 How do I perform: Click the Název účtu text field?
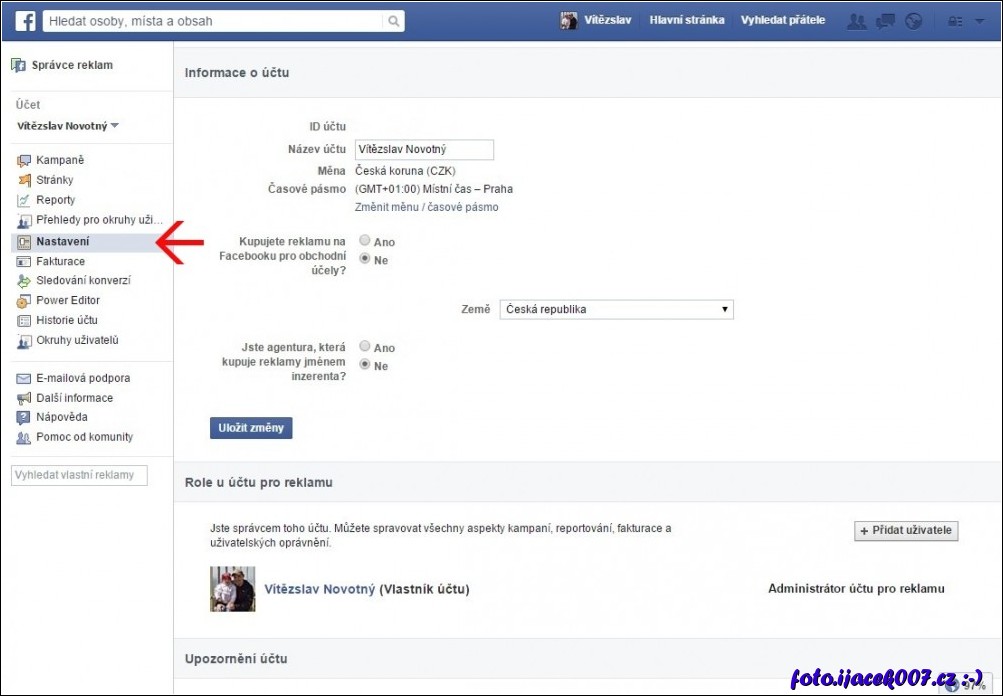point(424,150)
